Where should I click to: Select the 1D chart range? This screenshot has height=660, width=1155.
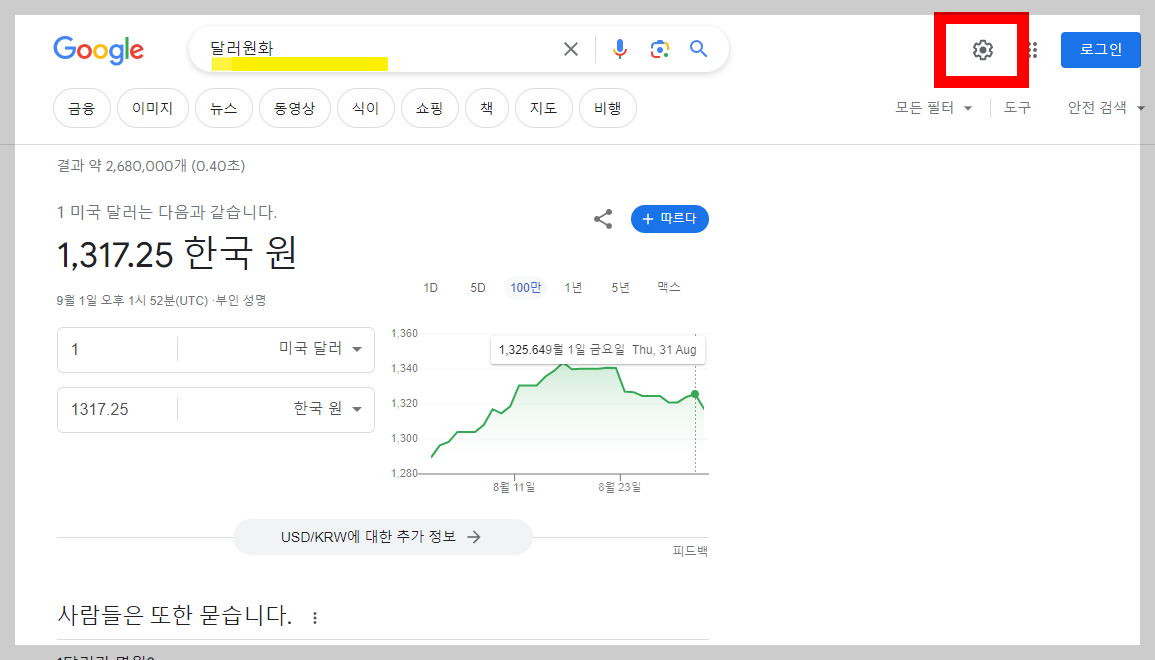(x=430, y=287)
